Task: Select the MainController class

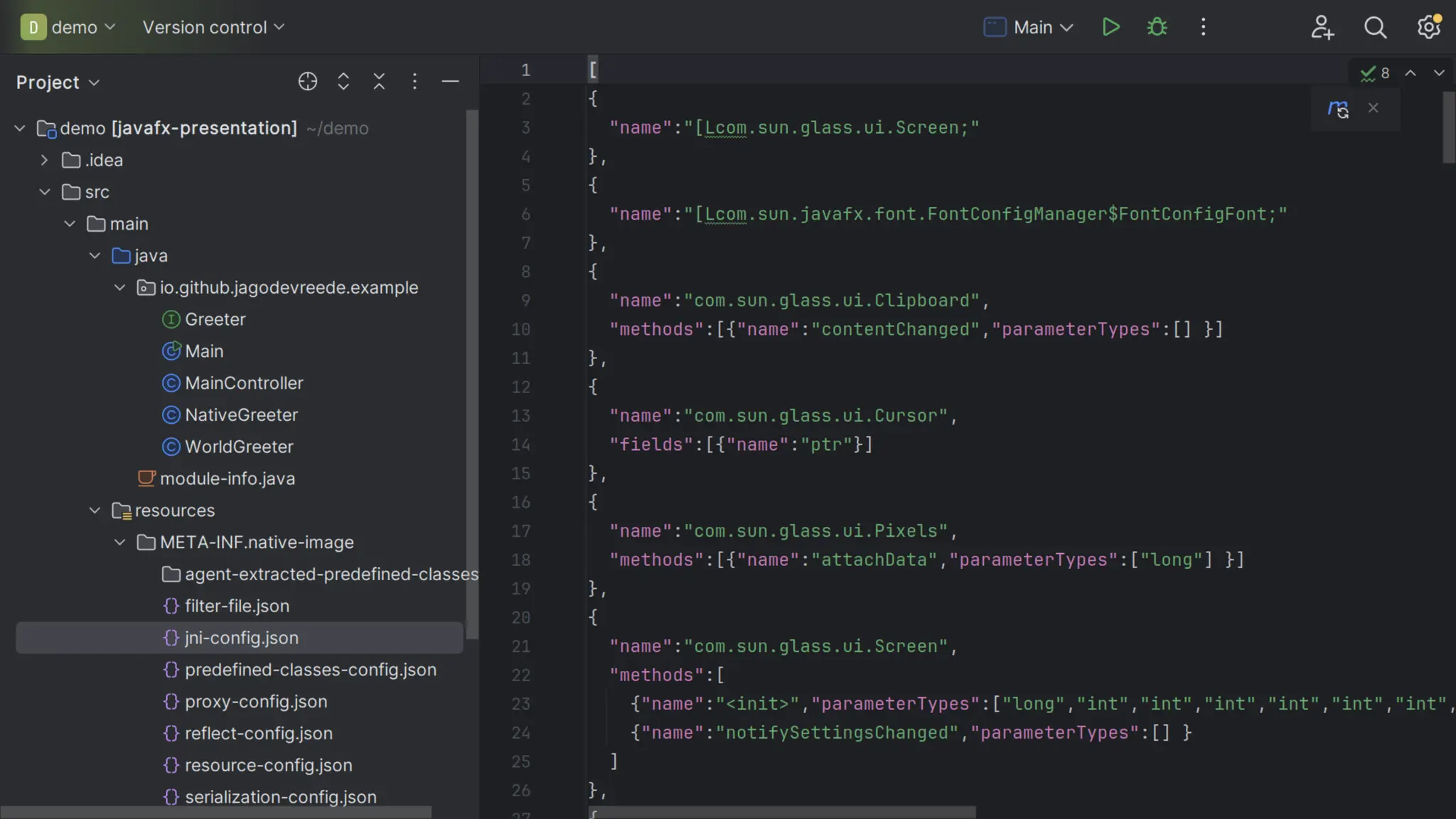Action: tap(244, 383)
